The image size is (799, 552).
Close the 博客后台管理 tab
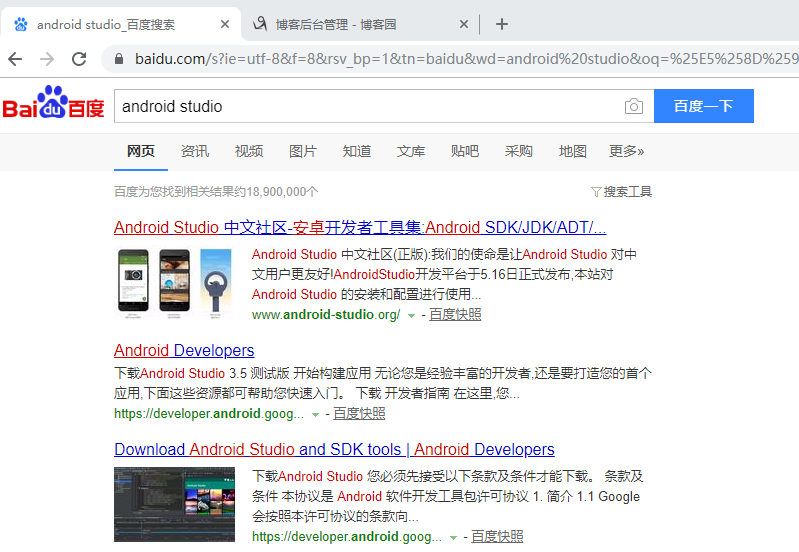coord(464,24)
